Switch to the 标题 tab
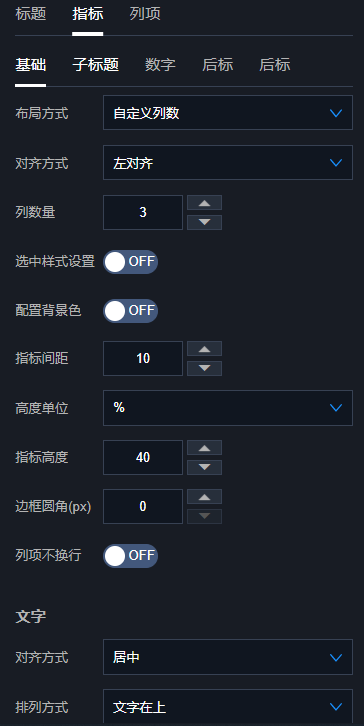 (31, 14)
